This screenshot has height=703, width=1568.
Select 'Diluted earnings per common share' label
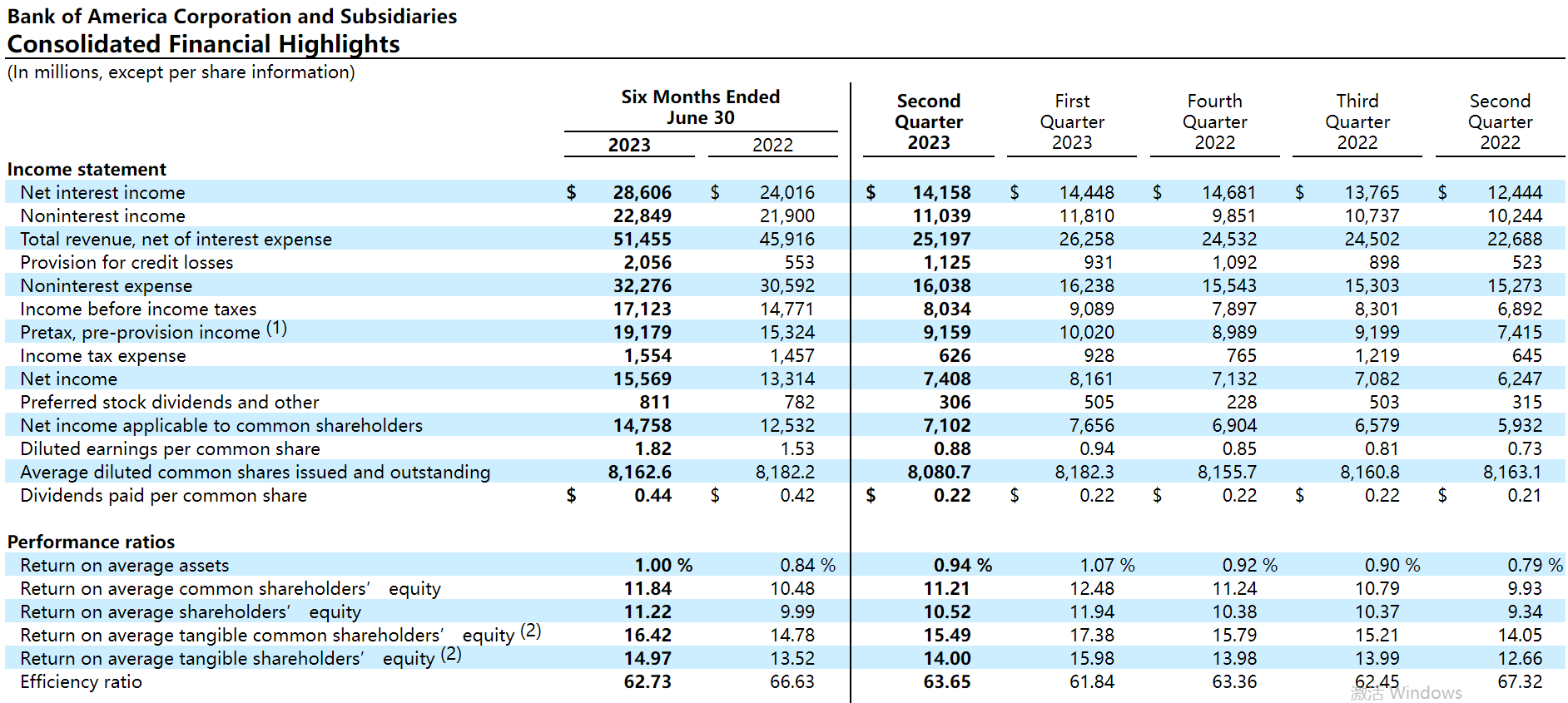click(171, 448)
